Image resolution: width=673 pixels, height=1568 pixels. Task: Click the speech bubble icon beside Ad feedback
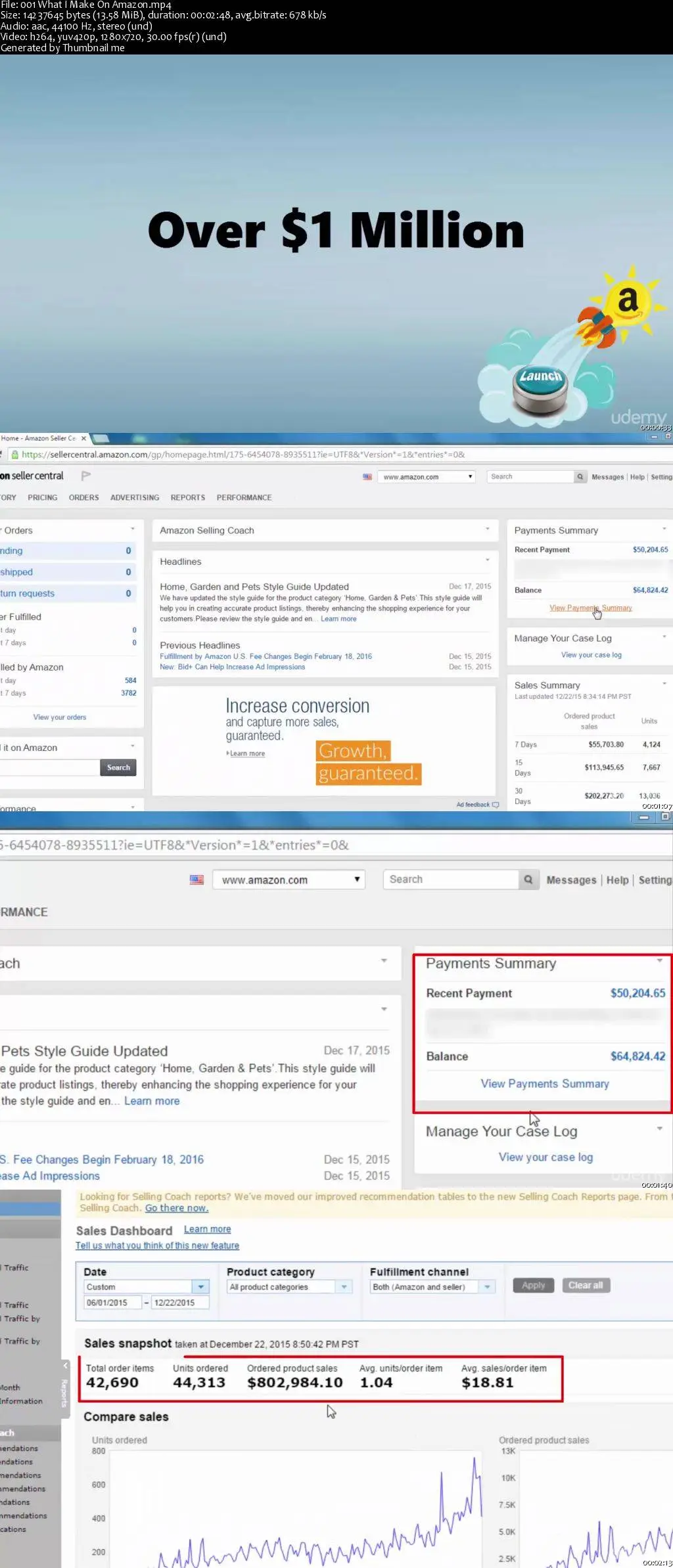[496, 805]
